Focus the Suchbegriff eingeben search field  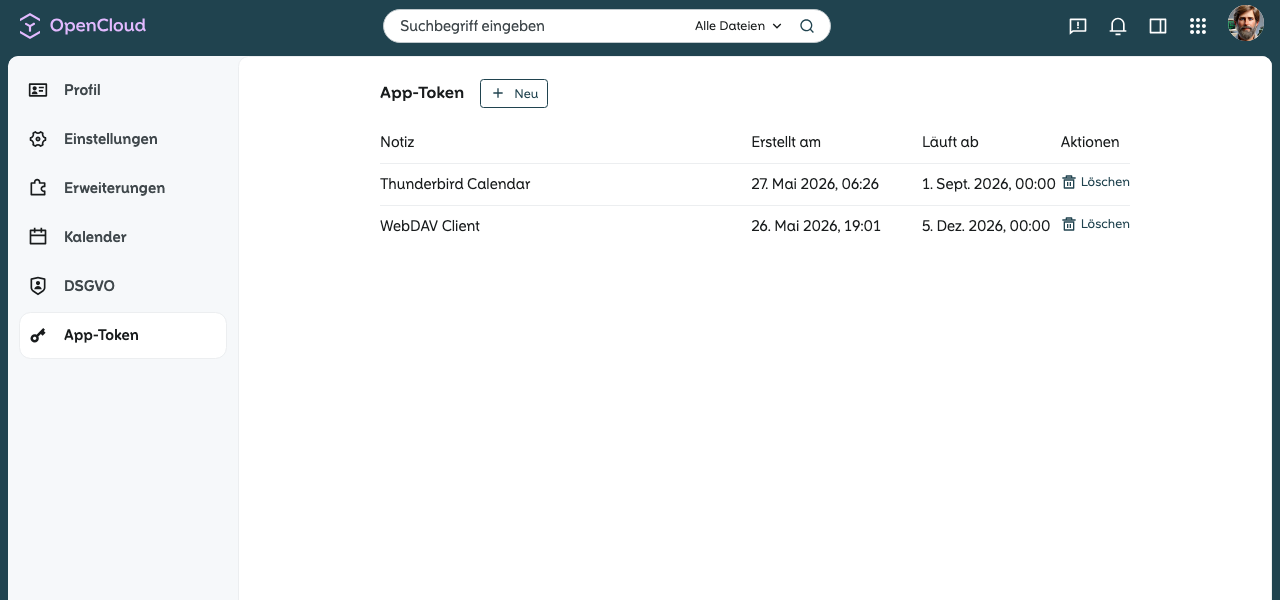click(540, 26)
